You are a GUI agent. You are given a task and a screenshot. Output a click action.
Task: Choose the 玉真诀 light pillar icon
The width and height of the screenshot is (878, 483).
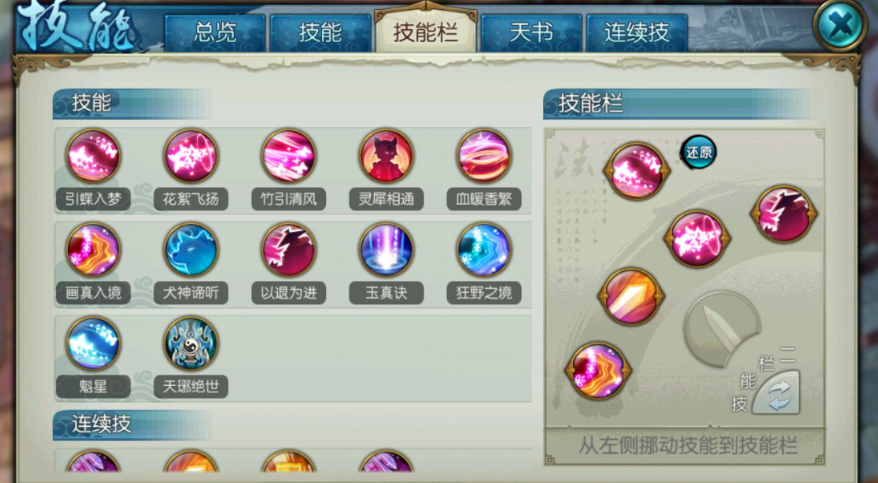pos(386,250)
